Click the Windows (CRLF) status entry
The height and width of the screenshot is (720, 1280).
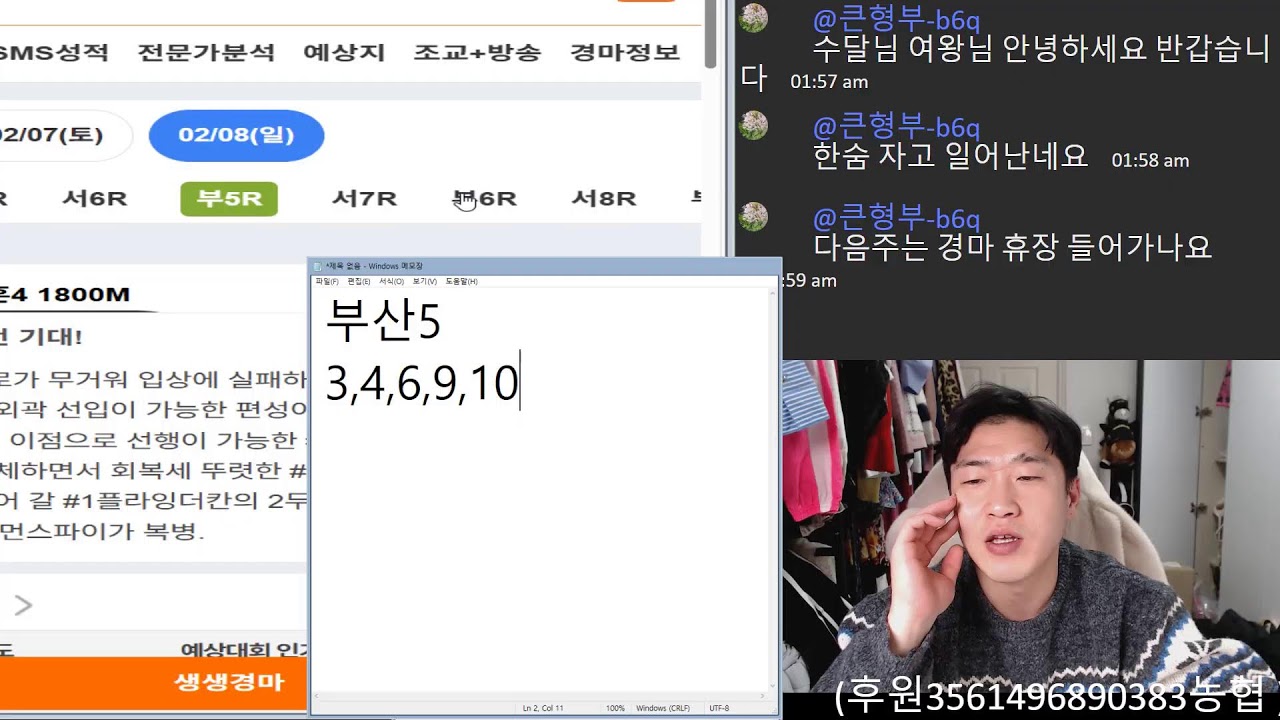[663, 708]
